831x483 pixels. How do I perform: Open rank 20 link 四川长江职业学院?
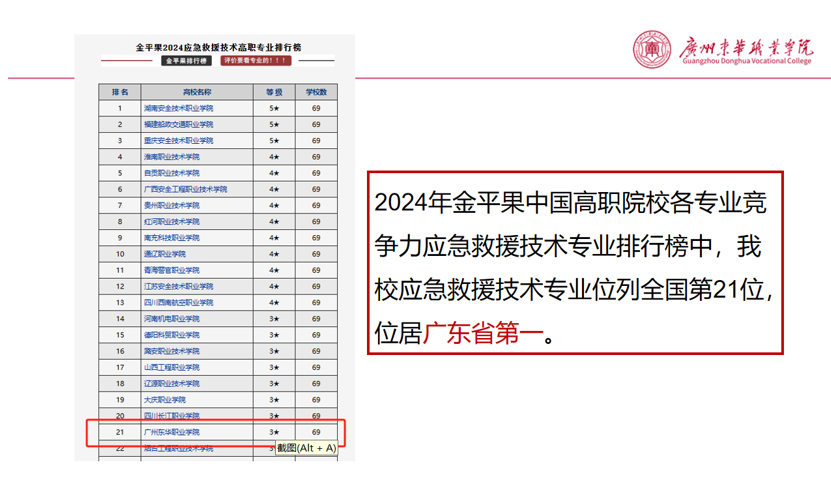click(172, 416)
